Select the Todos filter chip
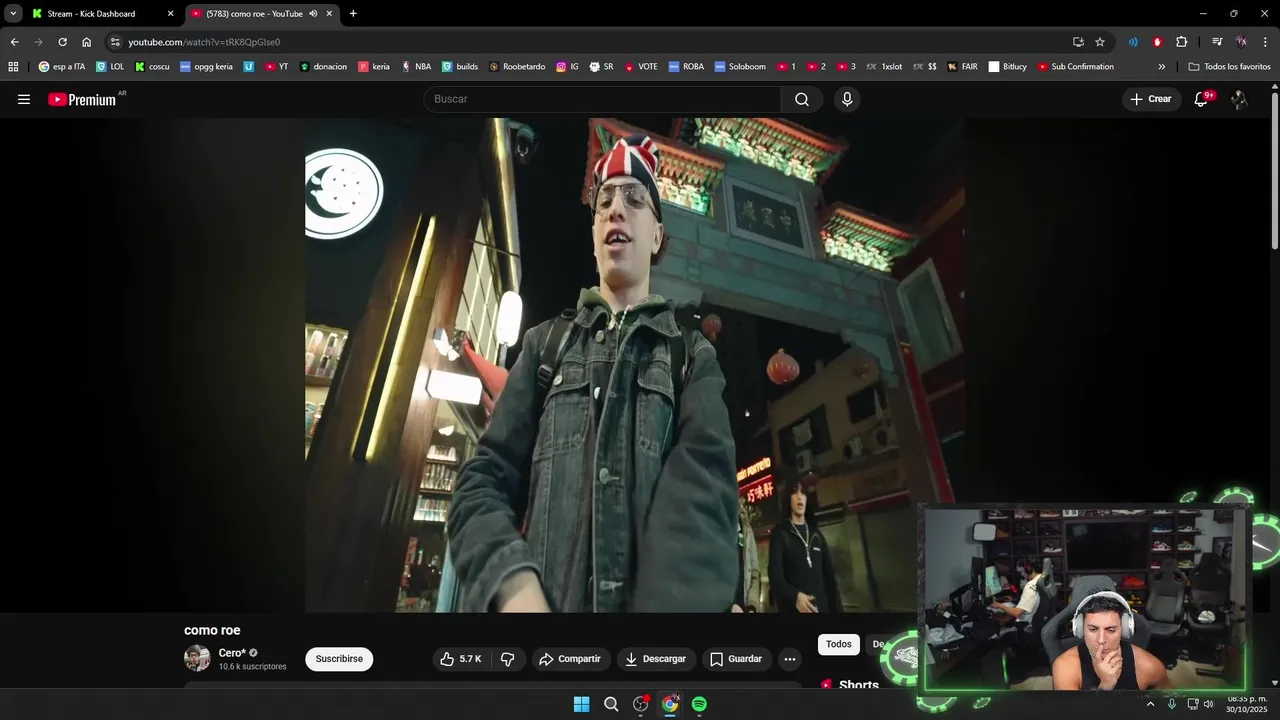This screenshot has width=1280, height=720. coord(839,644)
